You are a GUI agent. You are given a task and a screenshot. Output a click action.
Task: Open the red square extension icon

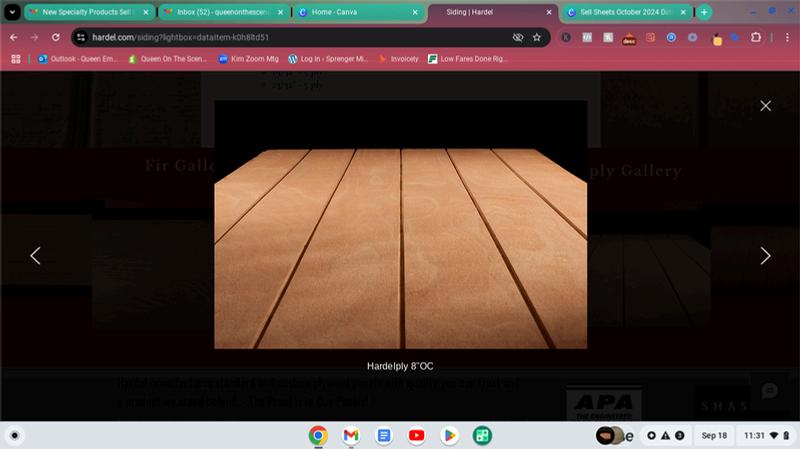pos(650,37)
